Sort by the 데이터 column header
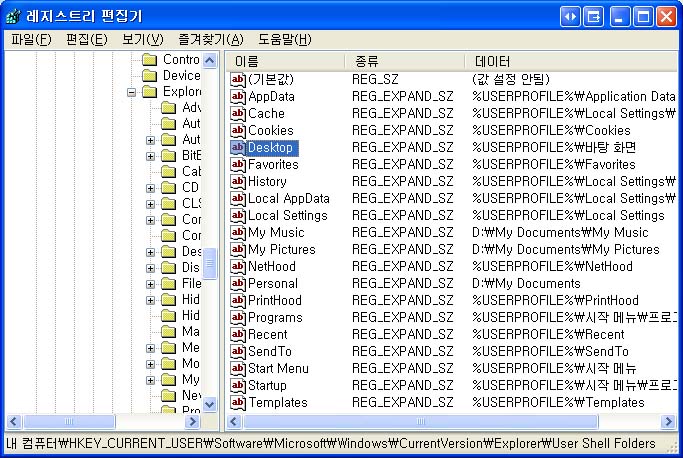This screenshot has height=458, width=683. point(571,61)
